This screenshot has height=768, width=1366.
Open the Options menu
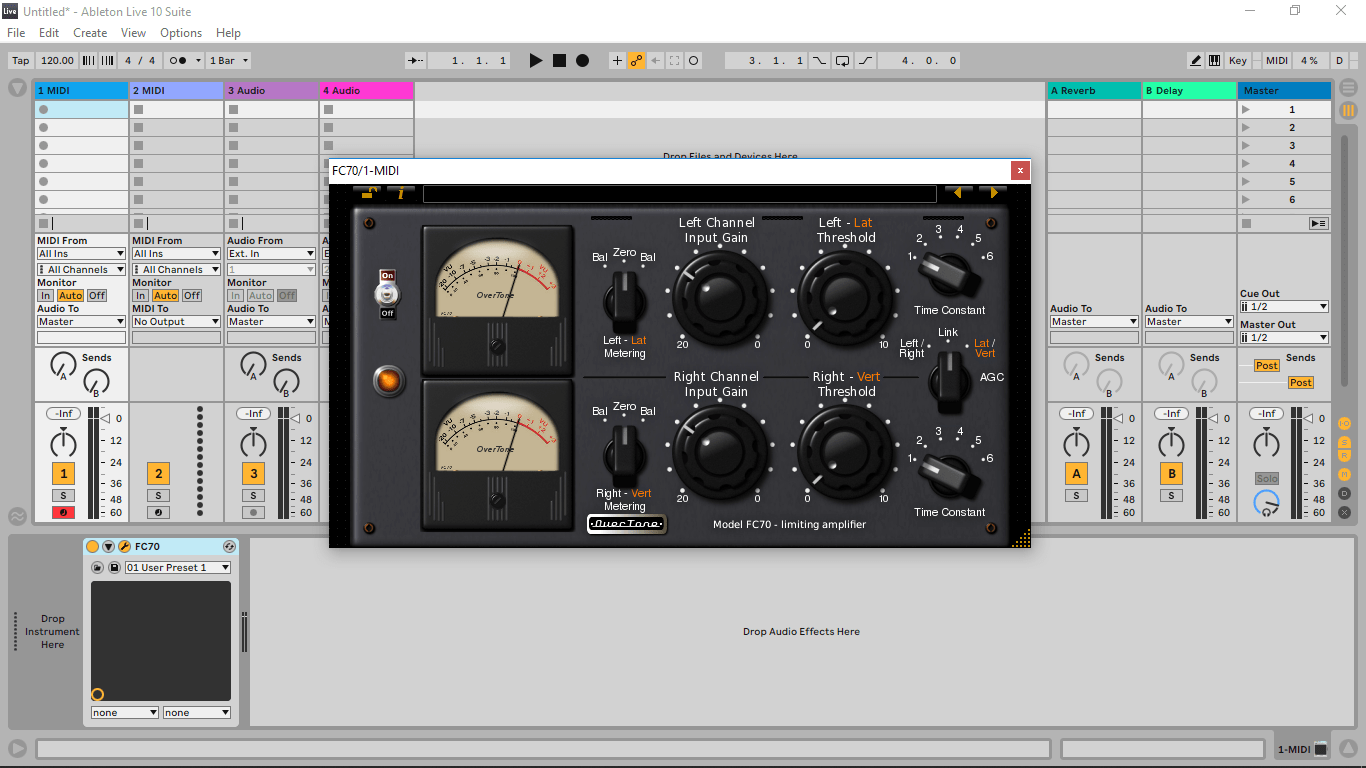click(181, 33)
